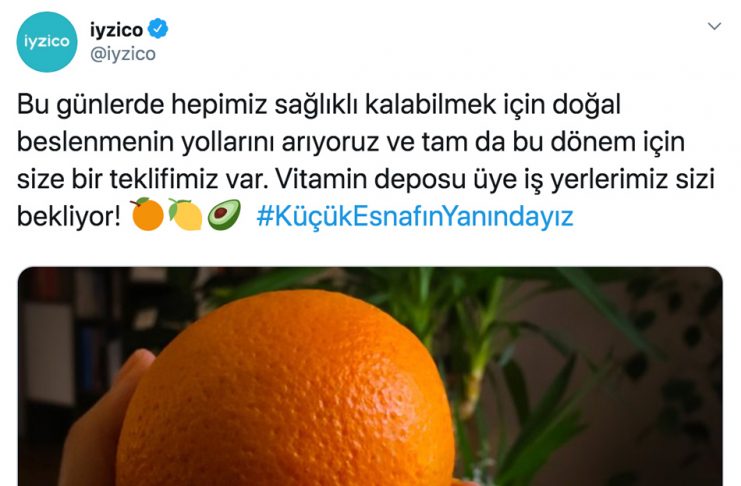The height and width of the screenshot is (486, 741).
Task: Click the line starting "size bir teklifimiz"
Action: 365,180
